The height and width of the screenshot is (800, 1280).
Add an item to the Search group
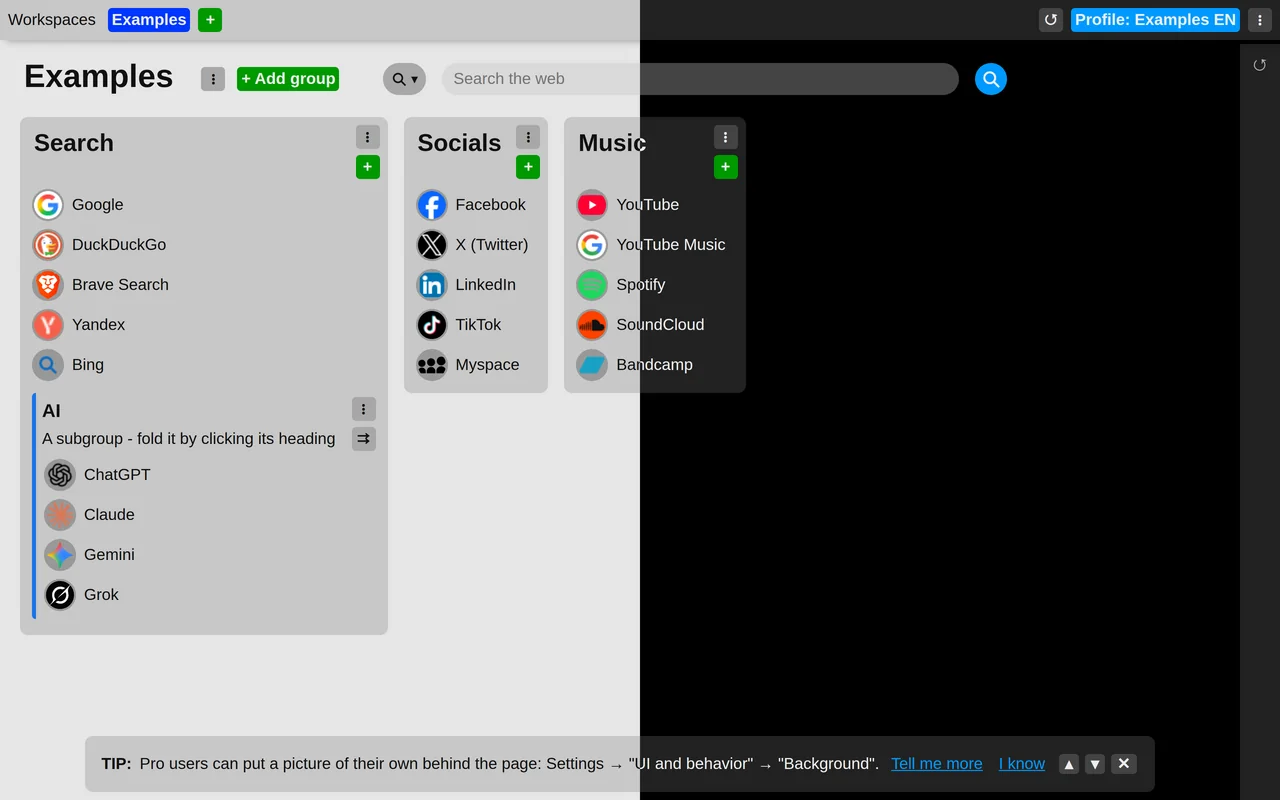tap(368, 167)
